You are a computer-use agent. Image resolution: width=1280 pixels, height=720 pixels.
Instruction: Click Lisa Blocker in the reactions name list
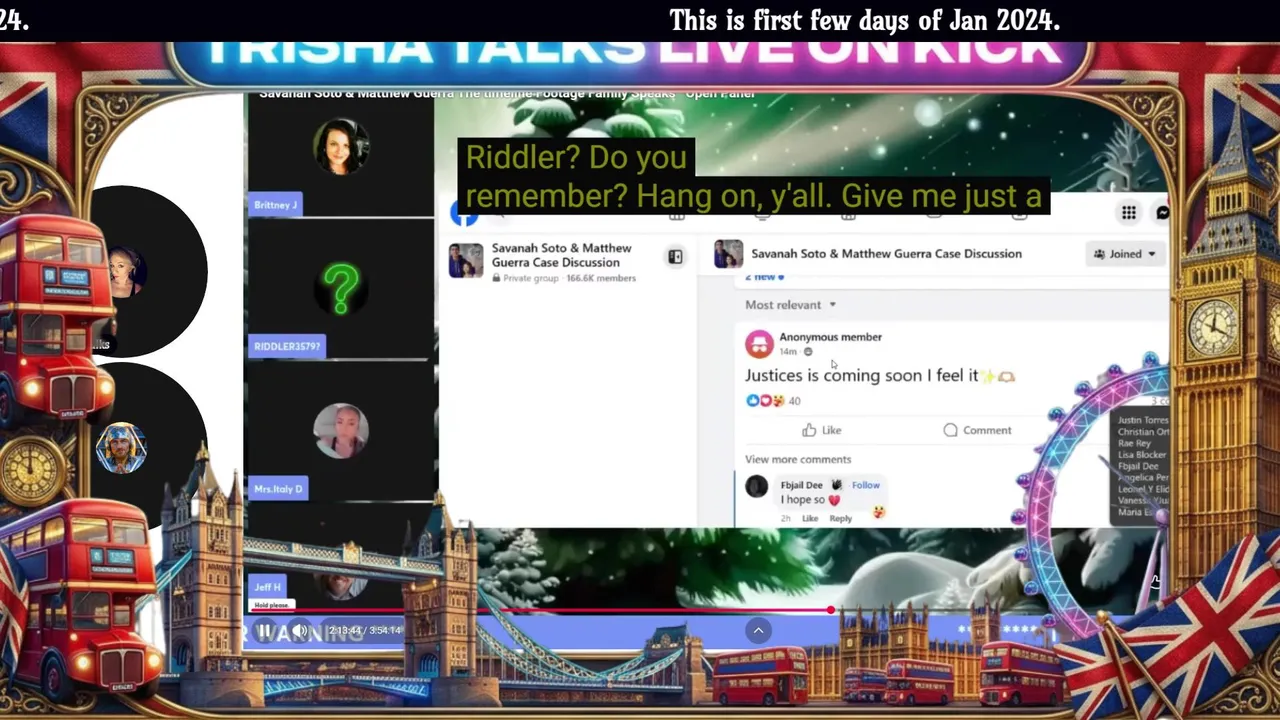tap(1141, 455)
